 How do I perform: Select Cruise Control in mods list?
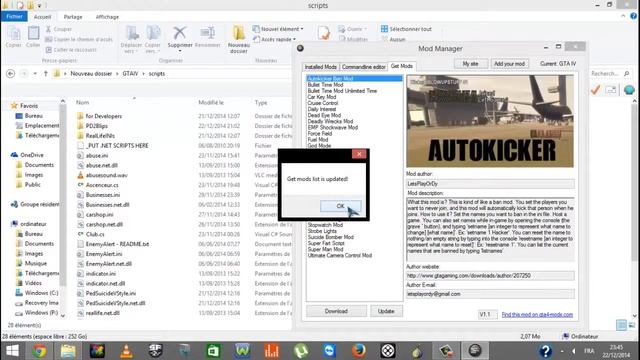(323, 103)
